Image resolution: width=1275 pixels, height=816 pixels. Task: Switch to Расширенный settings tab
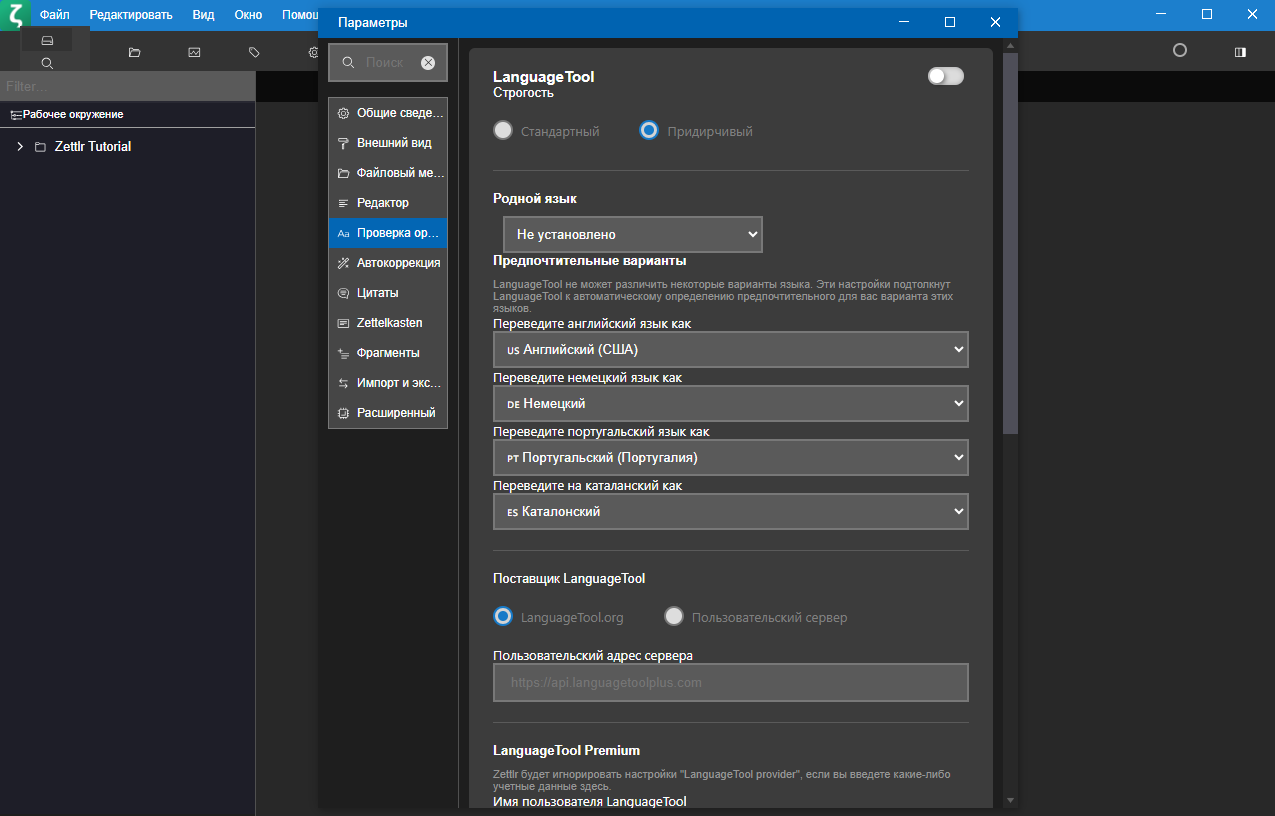pyautogui.click(x=388, y=413)
